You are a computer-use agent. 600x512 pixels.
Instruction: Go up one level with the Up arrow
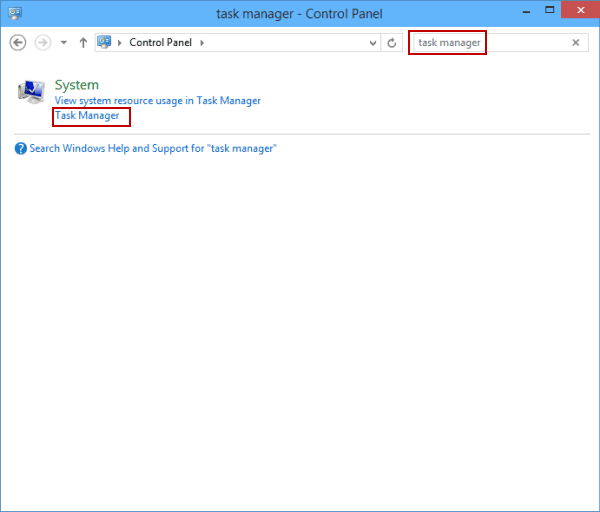pyautogui.click(x=83, y=42)
